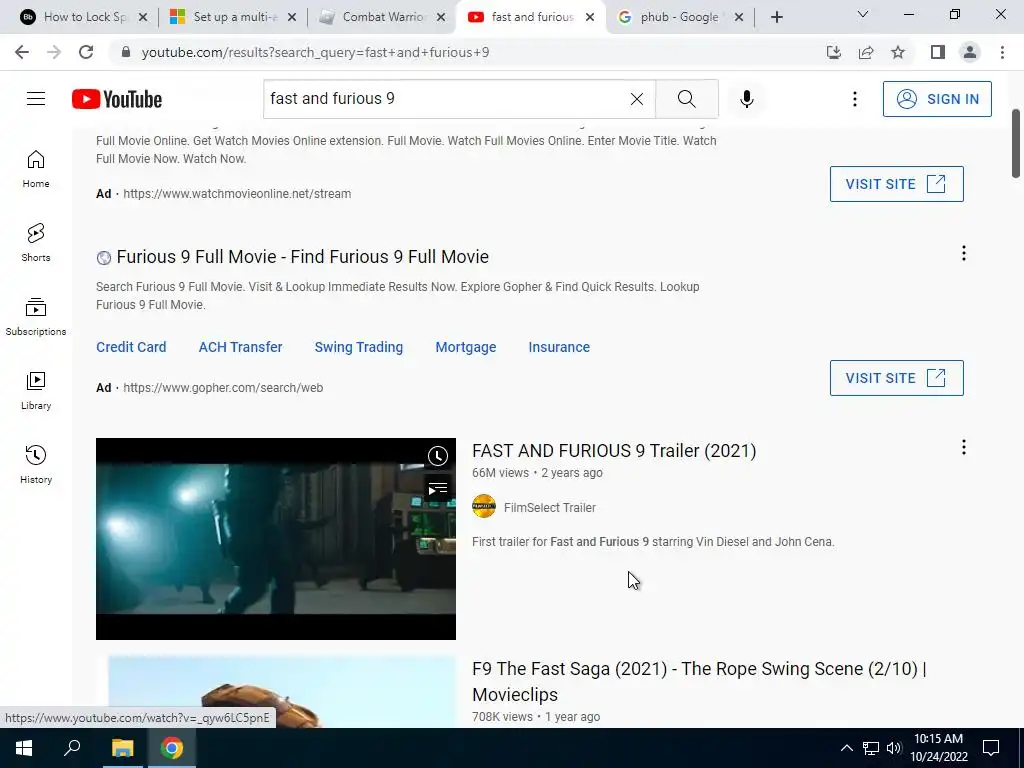
Task: Click the page vertical scrollbar thumb
Action: (x=1016, y=143)
